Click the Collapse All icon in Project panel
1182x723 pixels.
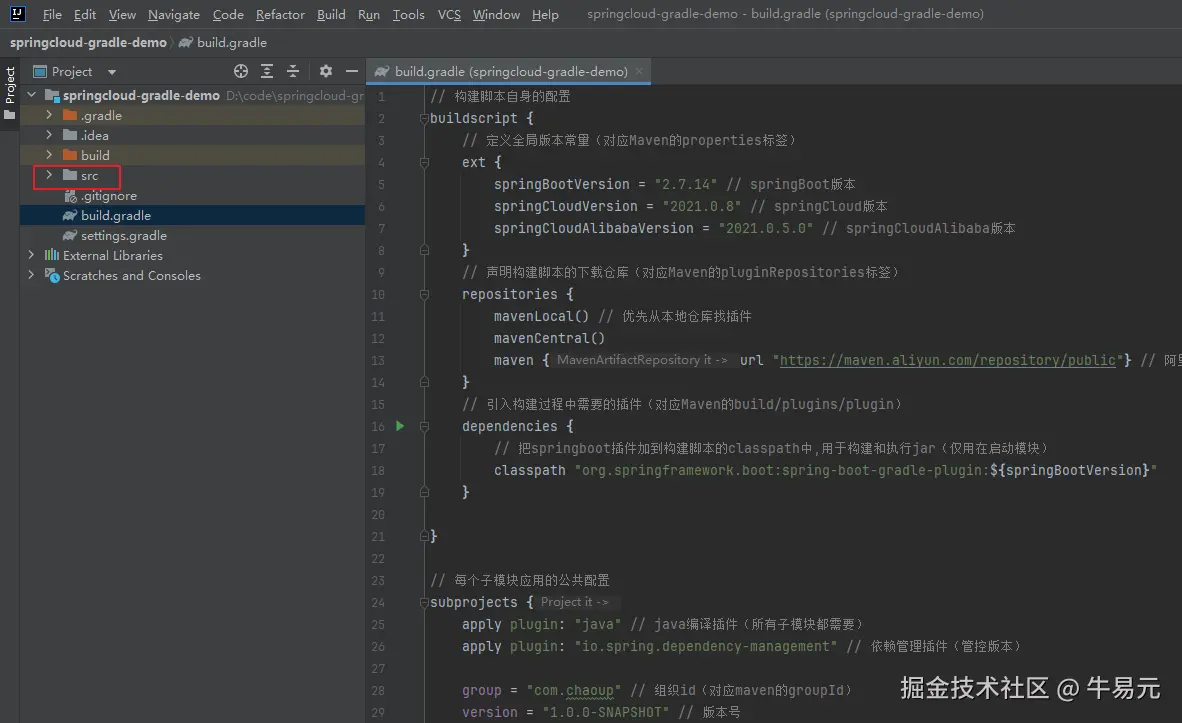(293, 71)
